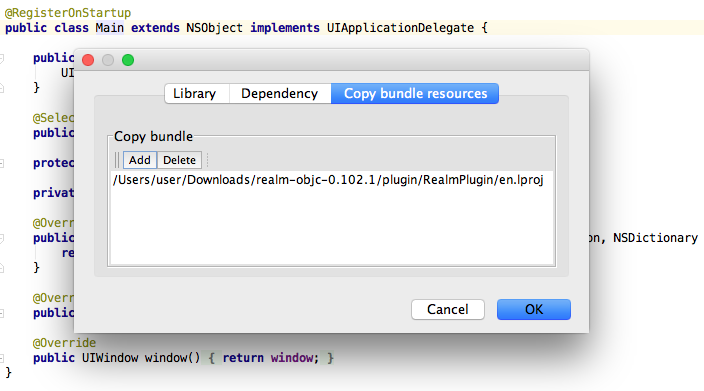Click the toolbar drag handle beside Add
The height and width of the screenshot is (391, 704).
(x=117, y=160)
